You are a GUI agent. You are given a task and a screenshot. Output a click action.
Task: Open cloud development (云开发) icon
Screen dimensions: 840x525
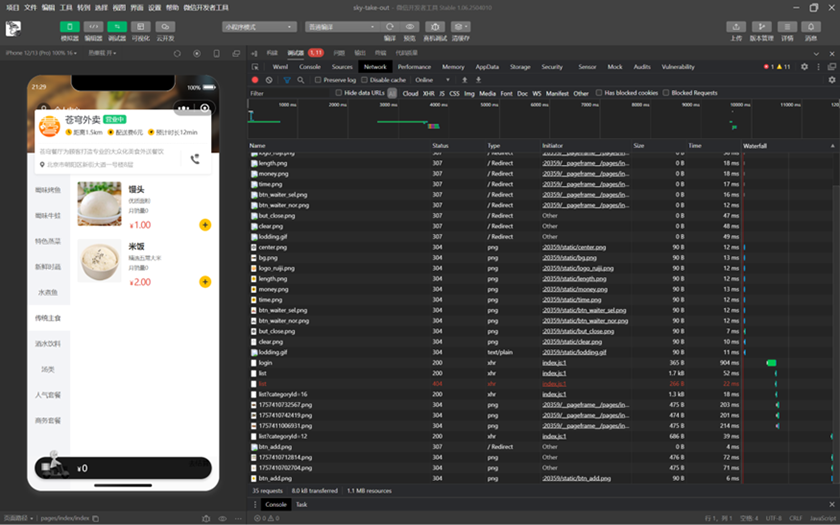tap(165, 27)
